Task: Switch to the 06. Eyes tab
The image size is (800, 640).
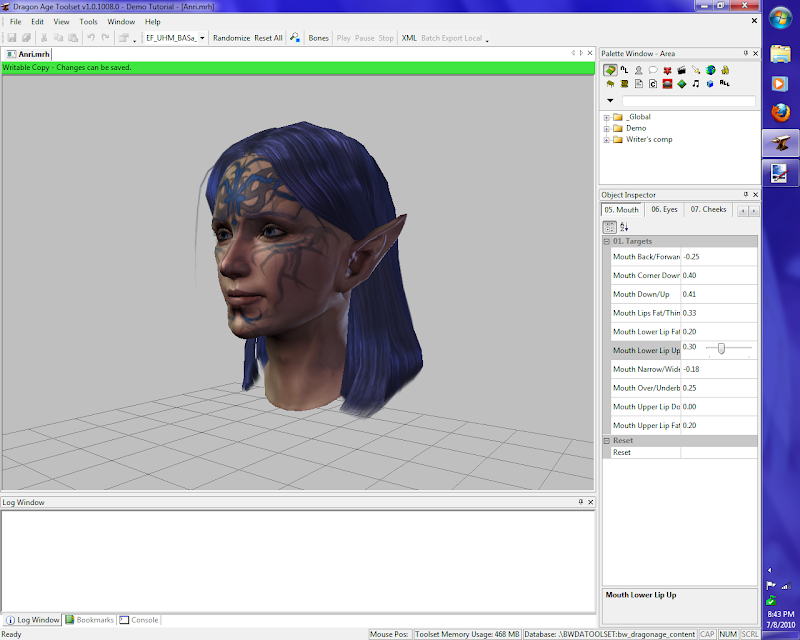Action: 663,210
